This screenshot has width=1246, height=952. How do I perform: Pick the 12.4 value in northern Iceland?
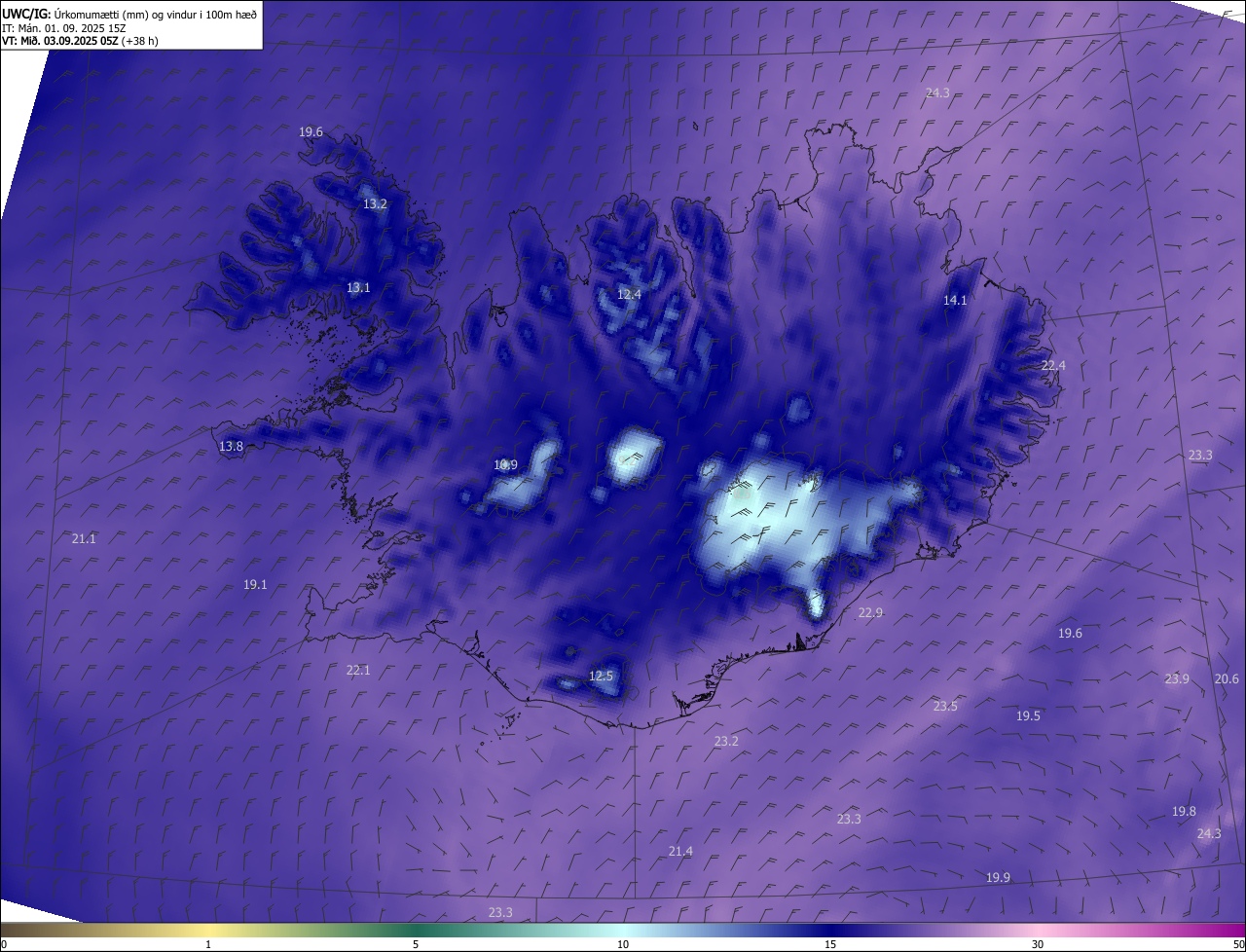click(630, 294)
